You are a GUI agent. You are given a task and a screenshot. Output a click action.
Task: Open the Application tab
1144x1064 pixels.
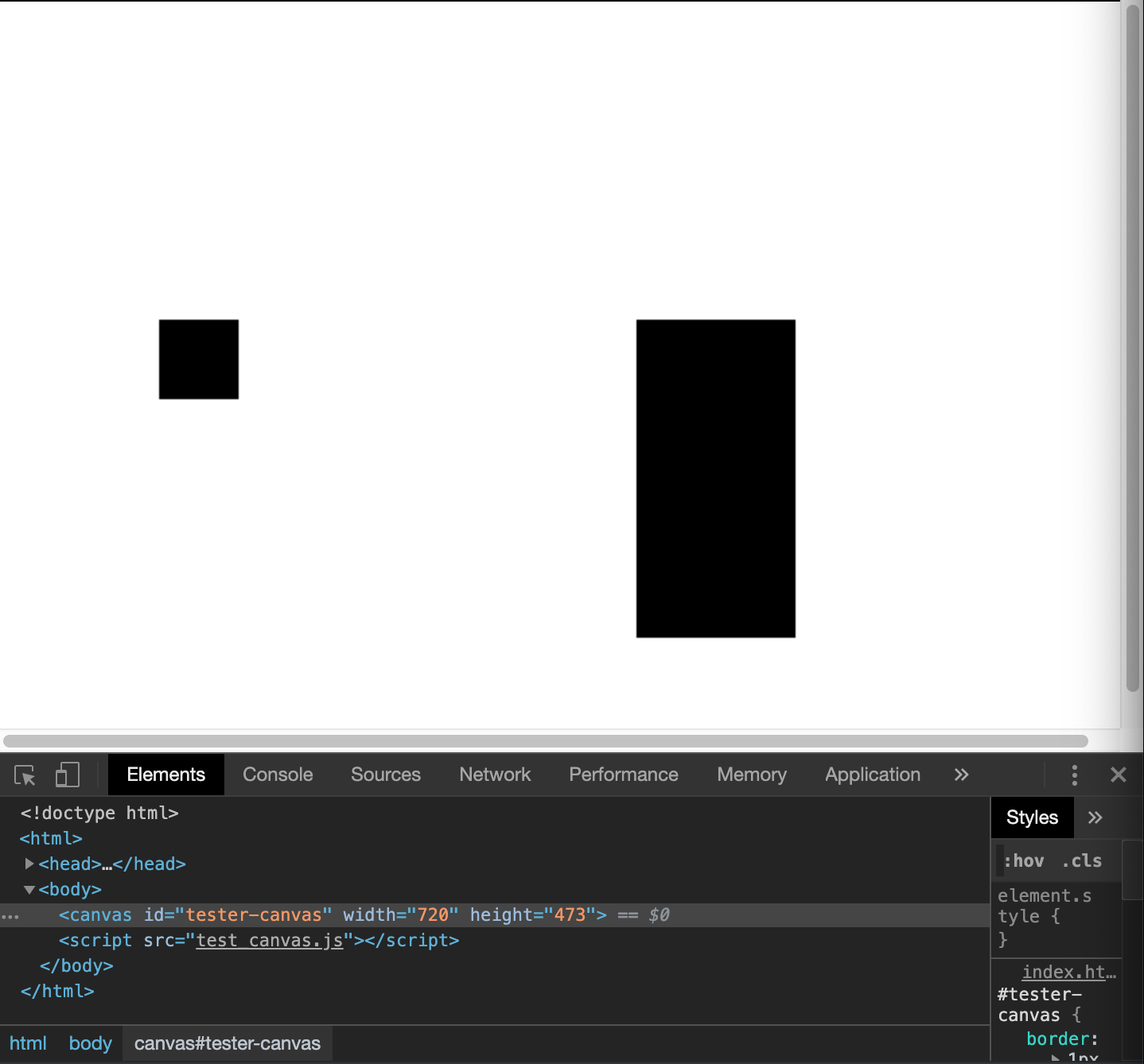873,775
